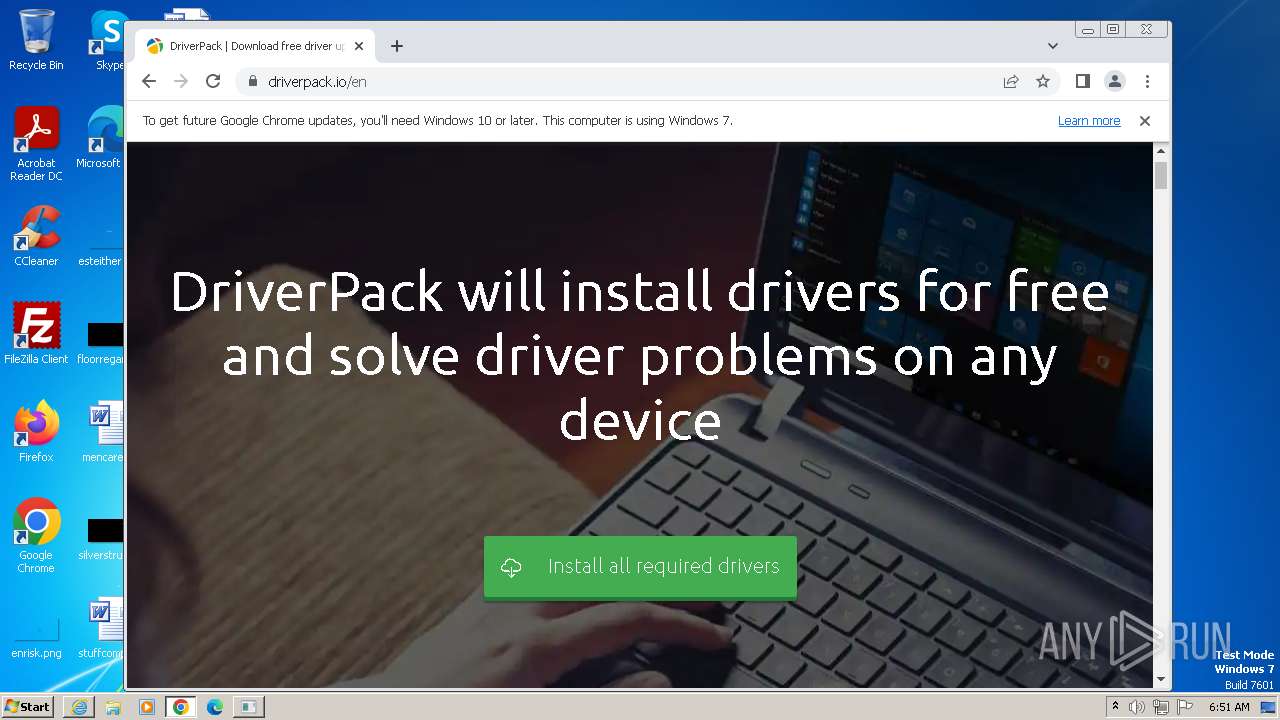Click the browser Back arrow
Screen dimensions: 1280x720
pos(149,81)
